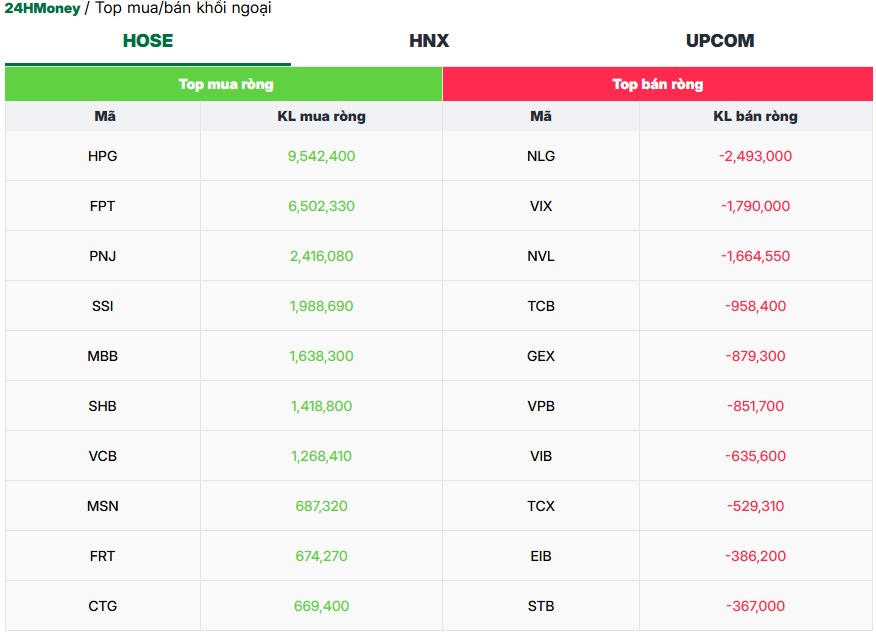The image size is (876, 634).
Task: Click the 'Mã' header above HPG
Action: pos(105,116)
